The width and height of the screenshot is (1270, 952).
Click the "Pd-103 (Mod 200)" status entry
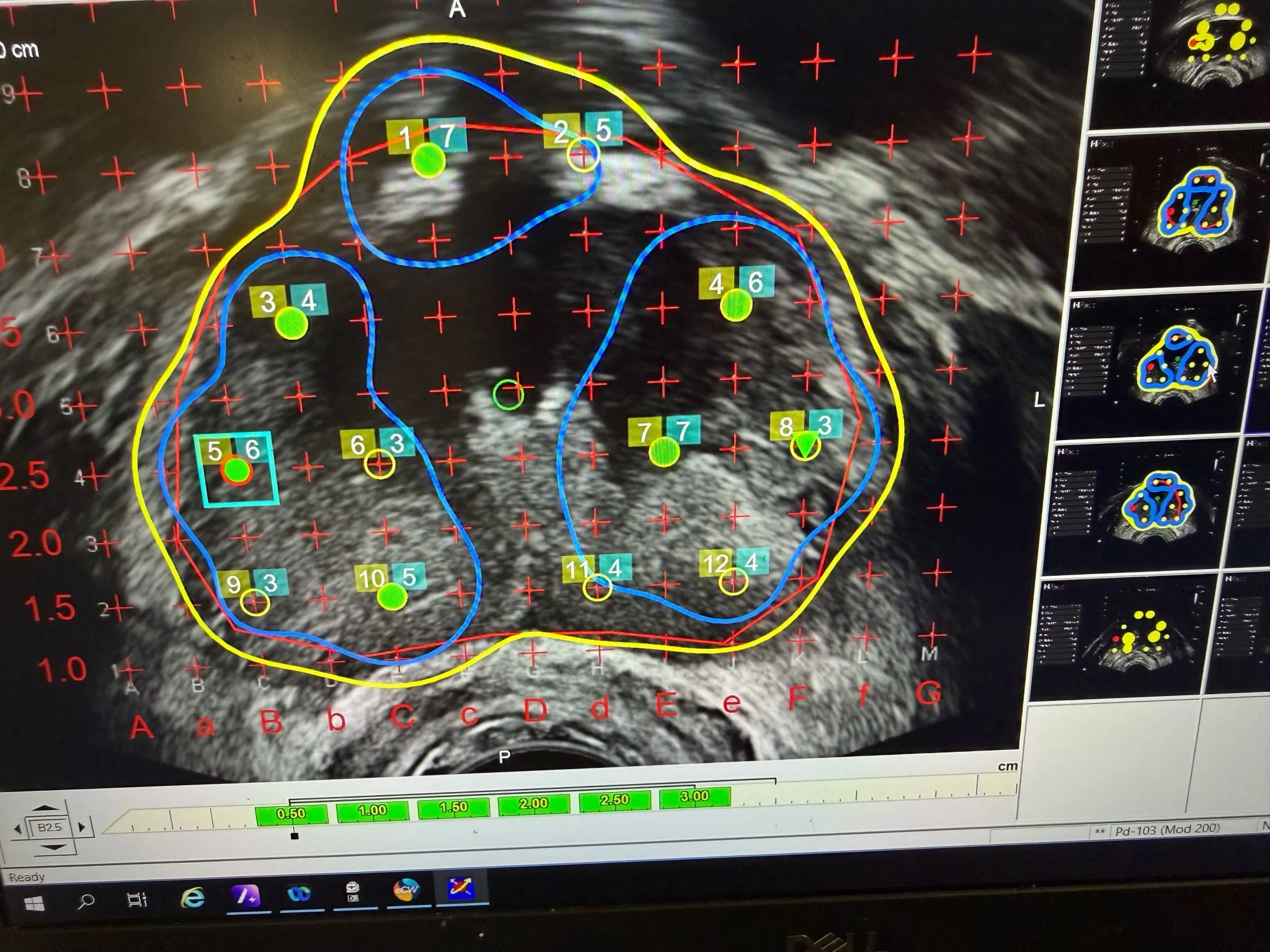coord(1167,830)
